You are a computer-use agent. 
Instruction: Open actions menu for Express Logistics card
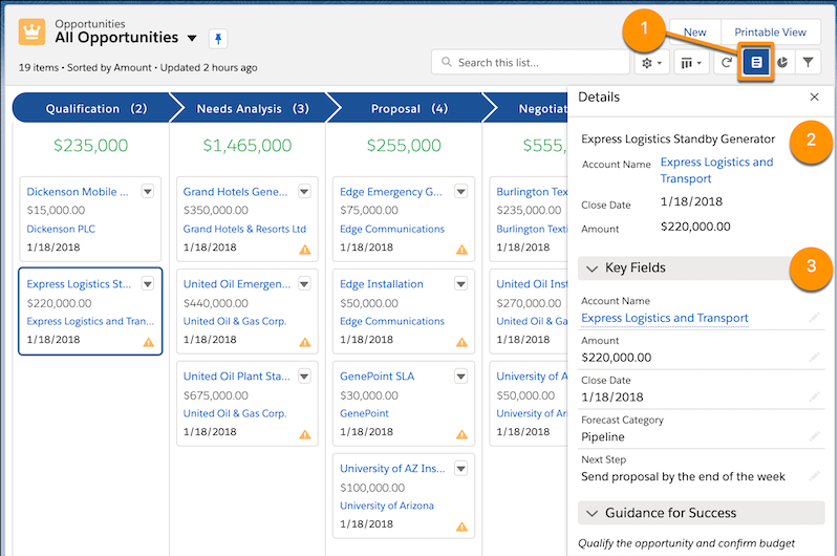pos(148,283)
